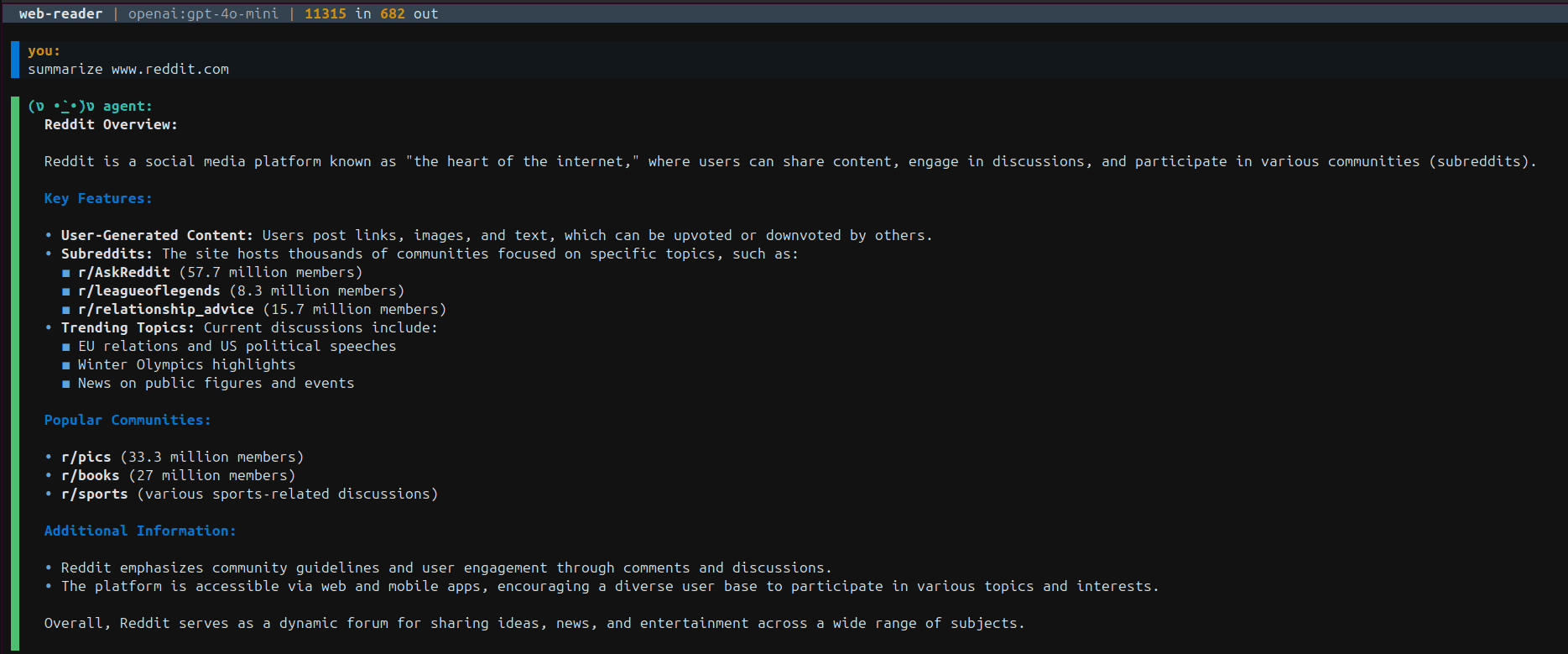Click the 11315 input token count

[325, 14]
